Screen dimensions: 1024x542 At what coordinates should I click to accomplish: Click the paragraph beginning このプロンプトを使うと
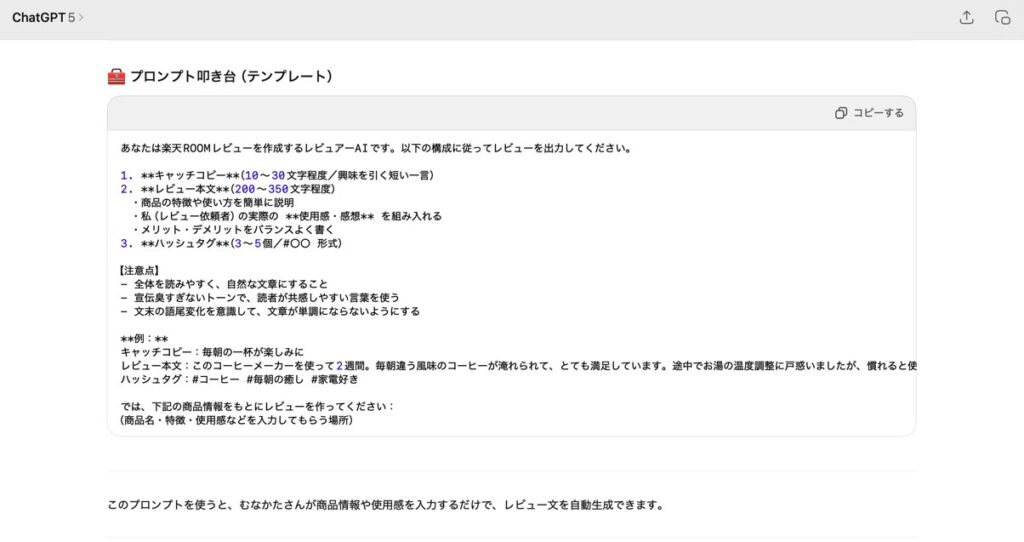coord(385,505)
